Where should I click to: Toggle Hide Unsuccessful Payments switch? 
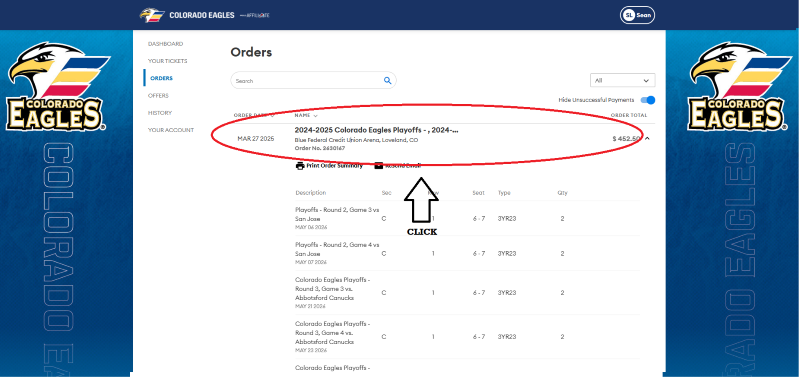click(x=648, y=100)
